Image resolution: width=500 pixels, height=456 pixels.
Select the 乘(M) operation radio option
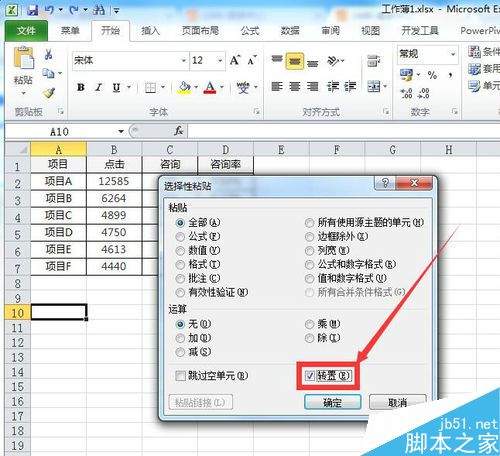(310, 324)
